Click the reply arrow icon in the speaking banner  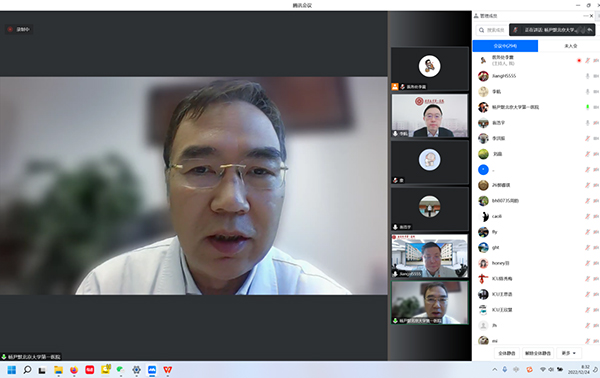point(590,30)
